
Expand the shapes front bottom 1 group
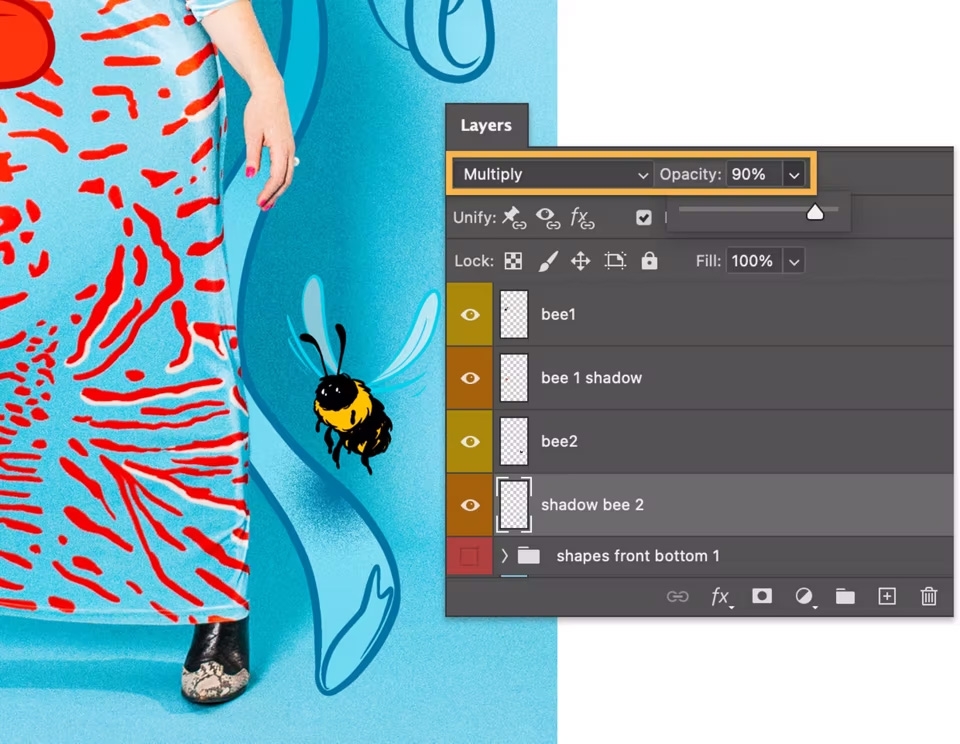(504, 556)
